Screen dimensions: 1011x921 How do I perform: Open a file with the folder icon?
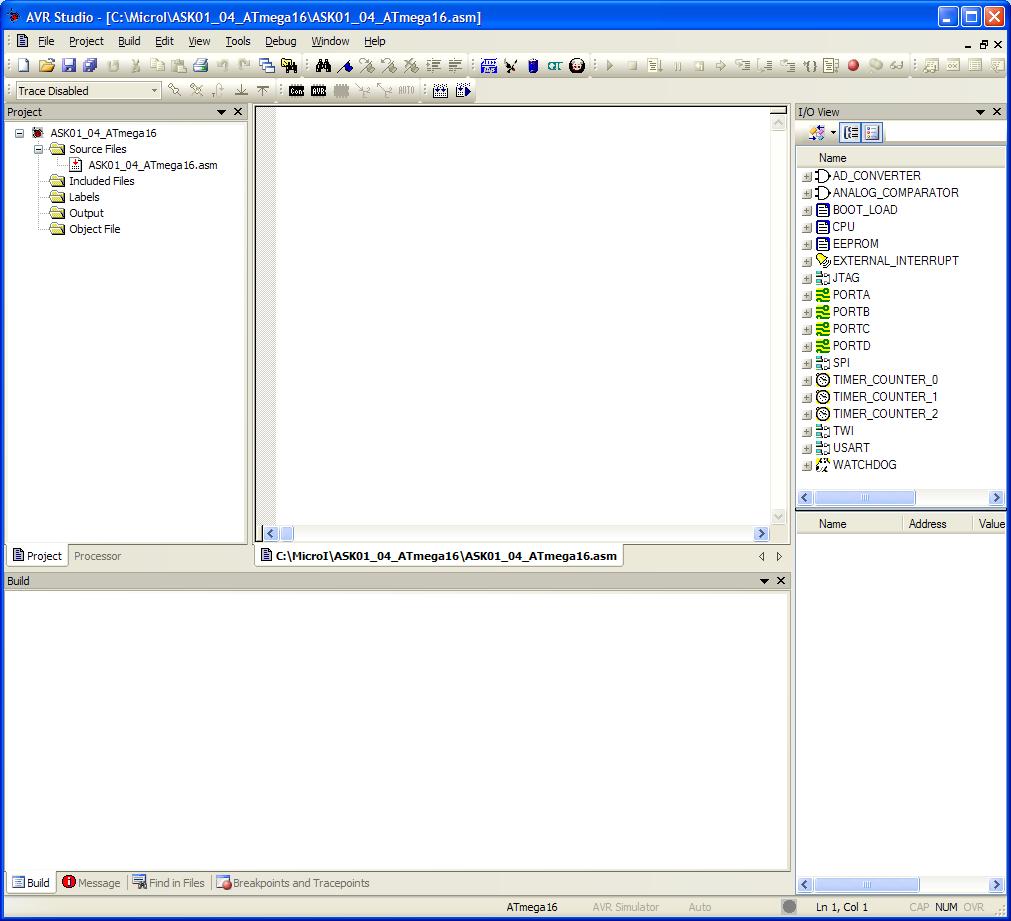(46, 65)
